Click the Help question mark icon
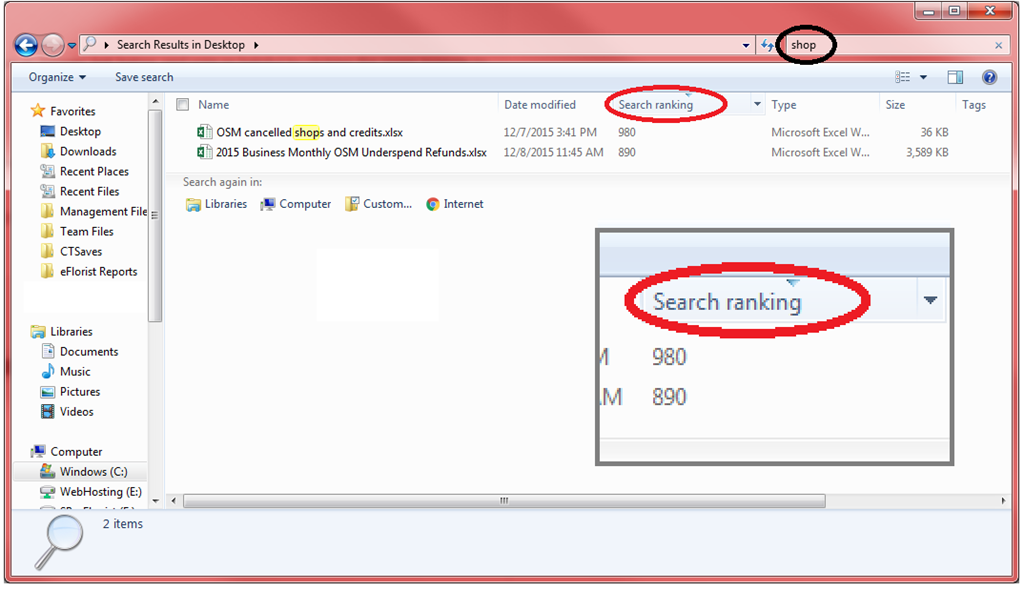The width and height of the screenshot is (1024, 591). coord(989,77)
